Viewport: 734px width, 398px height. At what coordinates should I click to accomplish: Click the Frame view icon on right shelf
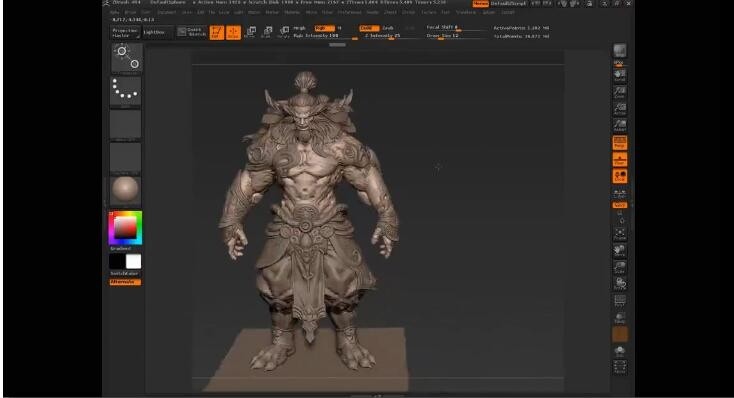point(620,234)
